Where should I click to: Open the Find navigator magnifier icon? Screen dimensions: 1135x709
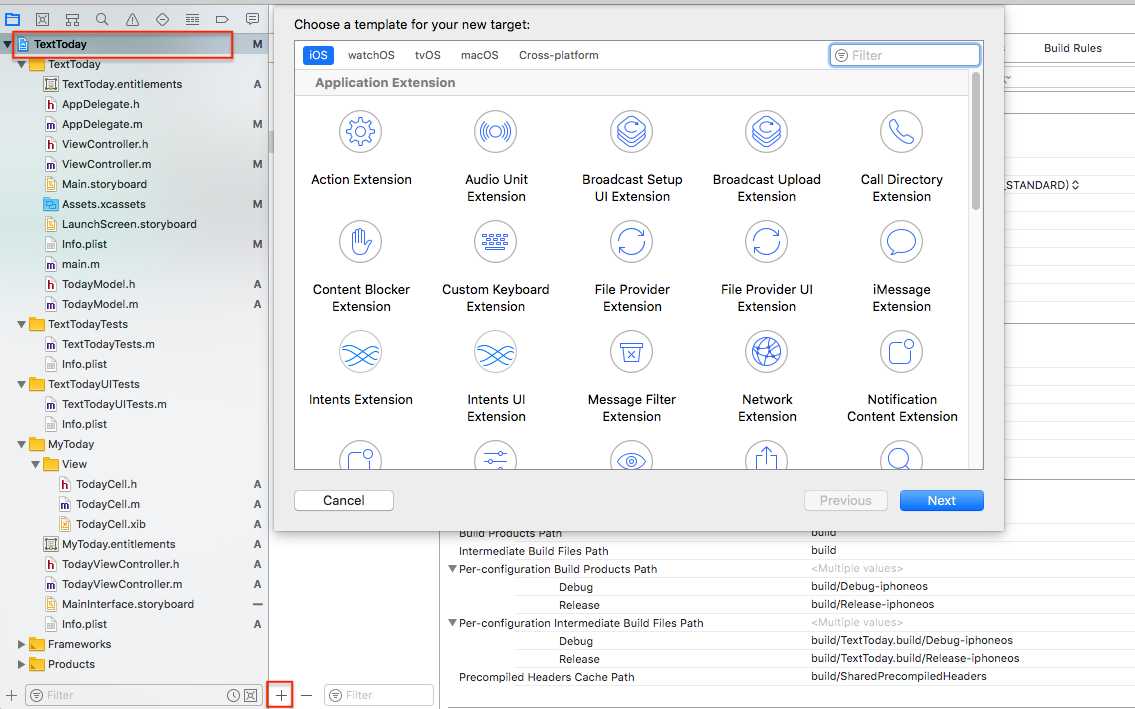[102, 19]
